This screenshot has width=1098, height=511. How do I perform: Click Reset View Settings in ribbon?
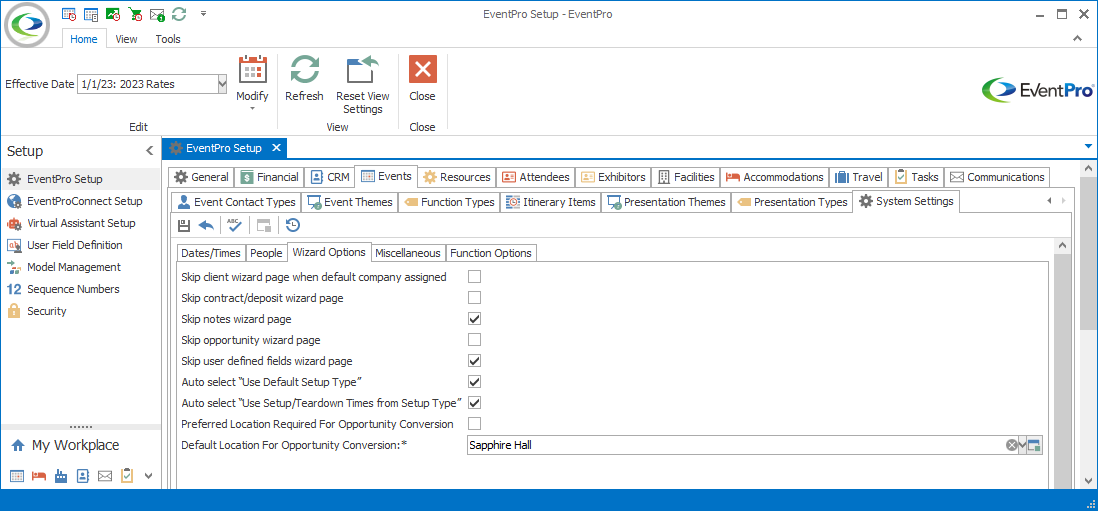363,85
